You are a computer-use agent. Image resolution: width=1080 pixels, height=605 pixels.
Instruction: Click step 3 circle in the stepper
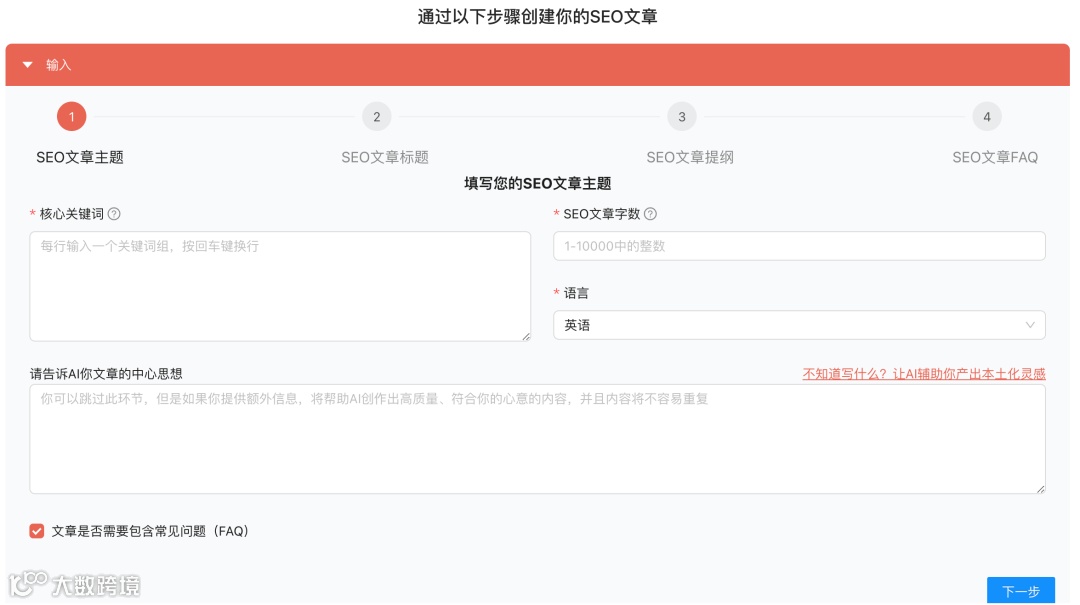(x=682, y=116)
